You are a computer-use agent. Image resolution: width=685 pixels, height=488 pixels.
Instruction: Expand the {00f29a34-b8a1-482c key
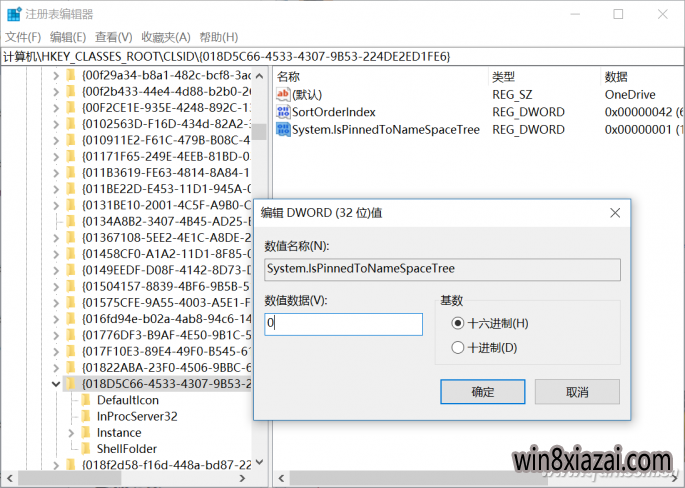[56, 76]
